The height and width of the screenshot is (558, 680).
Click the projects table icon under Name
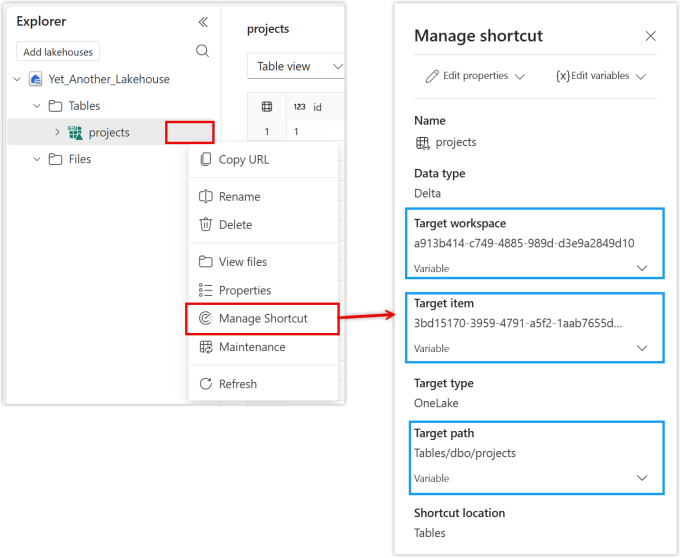coord(422,143)
